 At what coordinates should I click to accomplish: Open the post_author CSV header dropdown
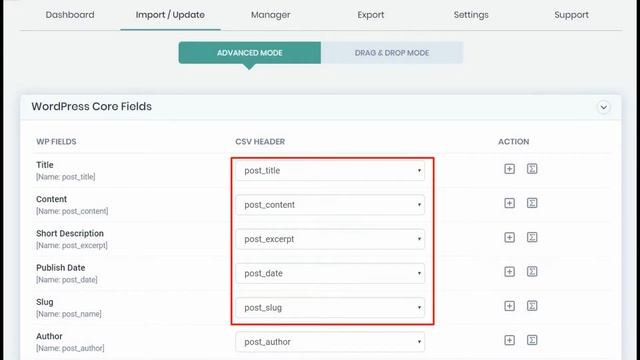pos(330,342)
